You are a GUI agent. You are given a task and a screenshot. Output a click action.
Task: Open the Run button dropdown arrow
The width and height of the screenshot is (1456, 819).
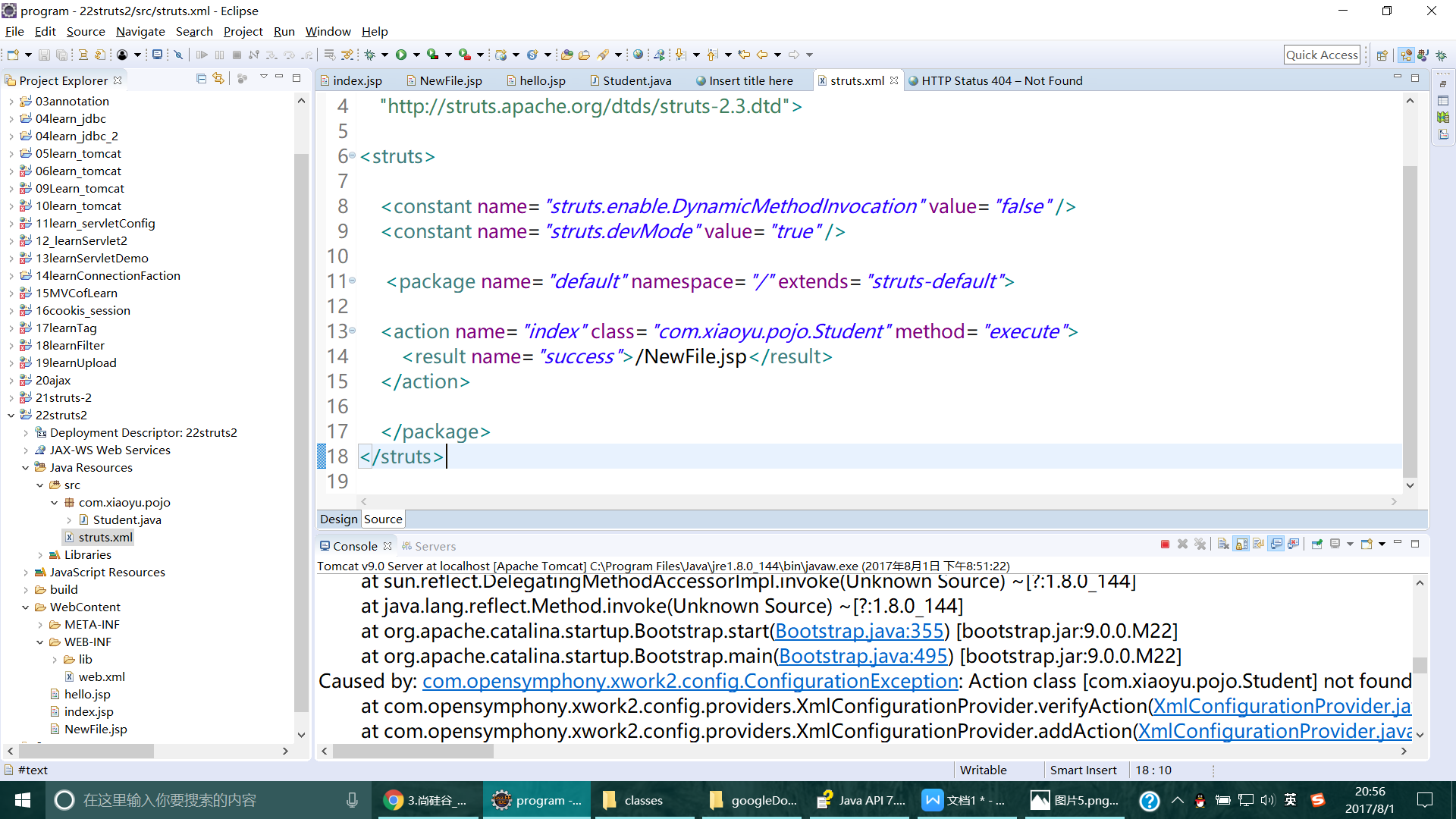tap(416, 55)
